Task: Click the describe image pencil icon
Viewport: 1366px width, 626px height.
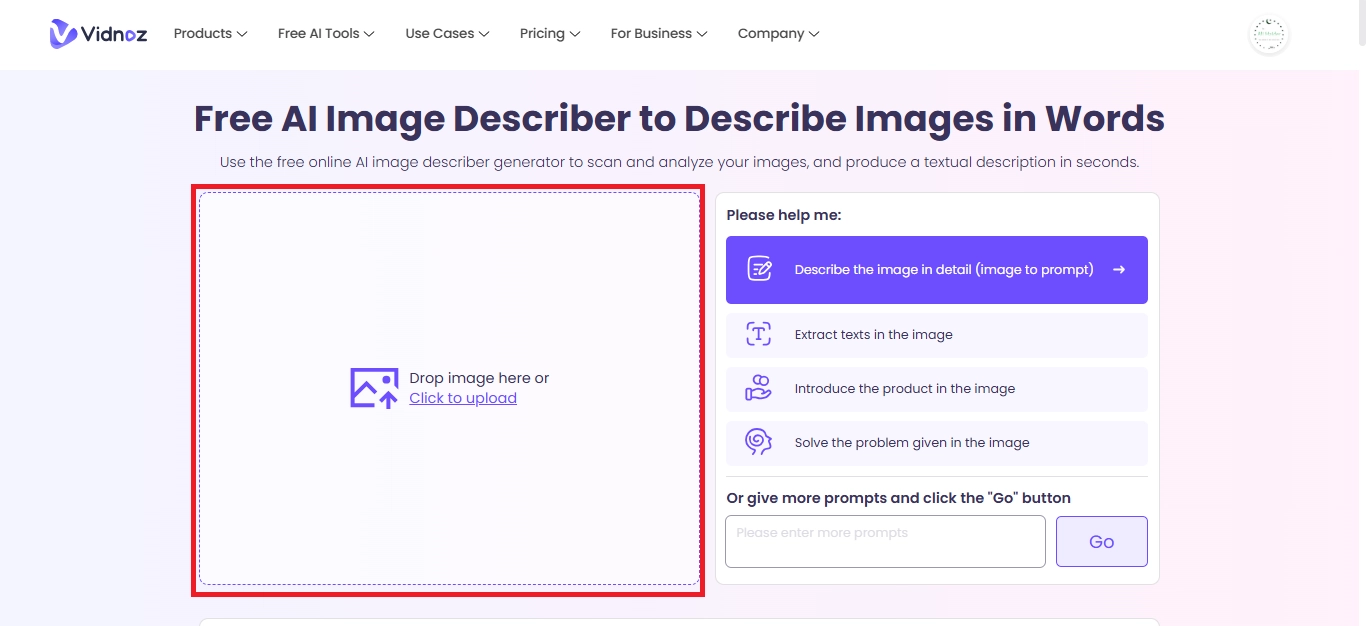Action: 759,269
